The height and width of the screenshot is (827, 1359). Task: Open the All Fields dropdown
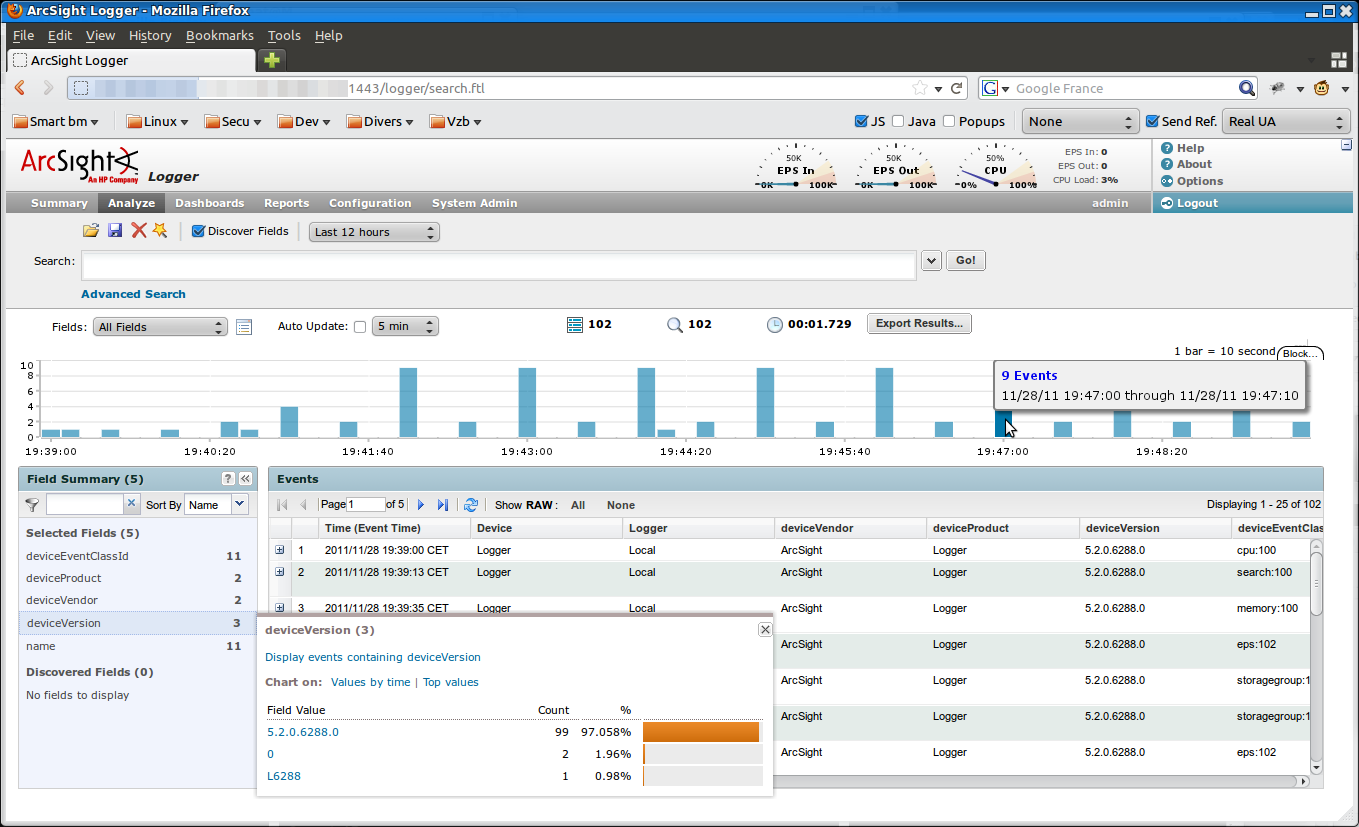point(161,327)
